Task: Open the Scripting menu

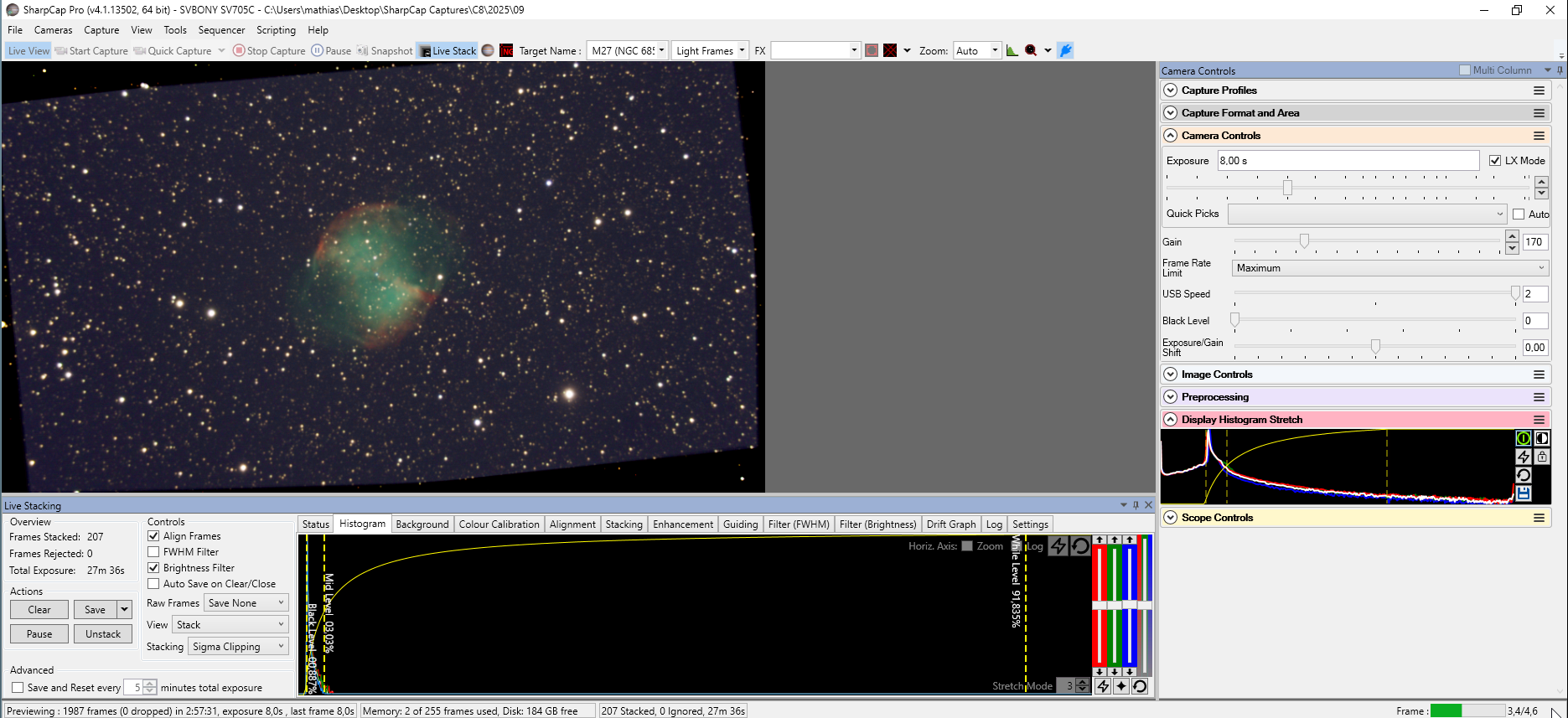Action: 276,30
